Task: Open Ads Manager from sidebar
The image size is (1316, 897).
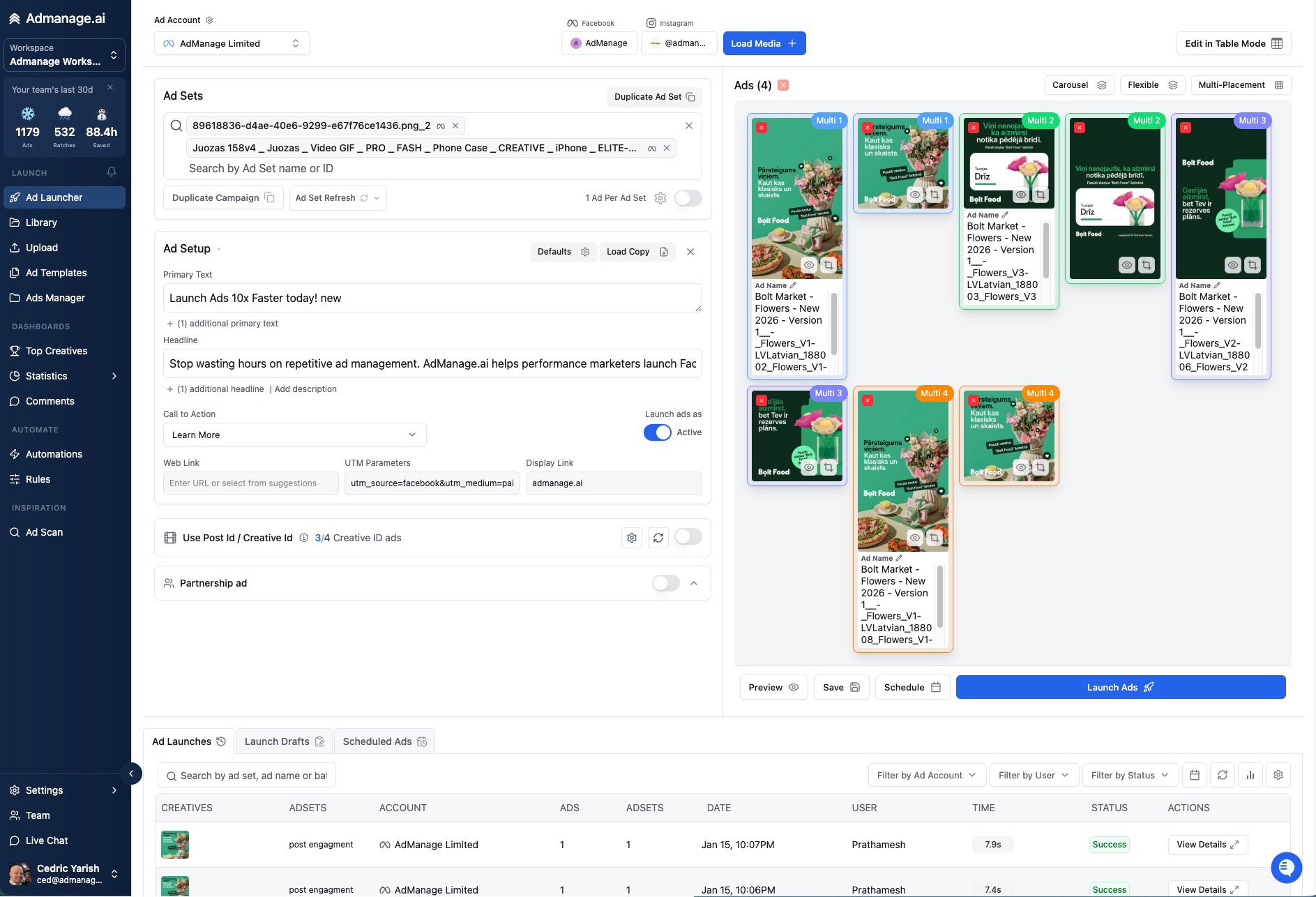Action: point(64,298)
